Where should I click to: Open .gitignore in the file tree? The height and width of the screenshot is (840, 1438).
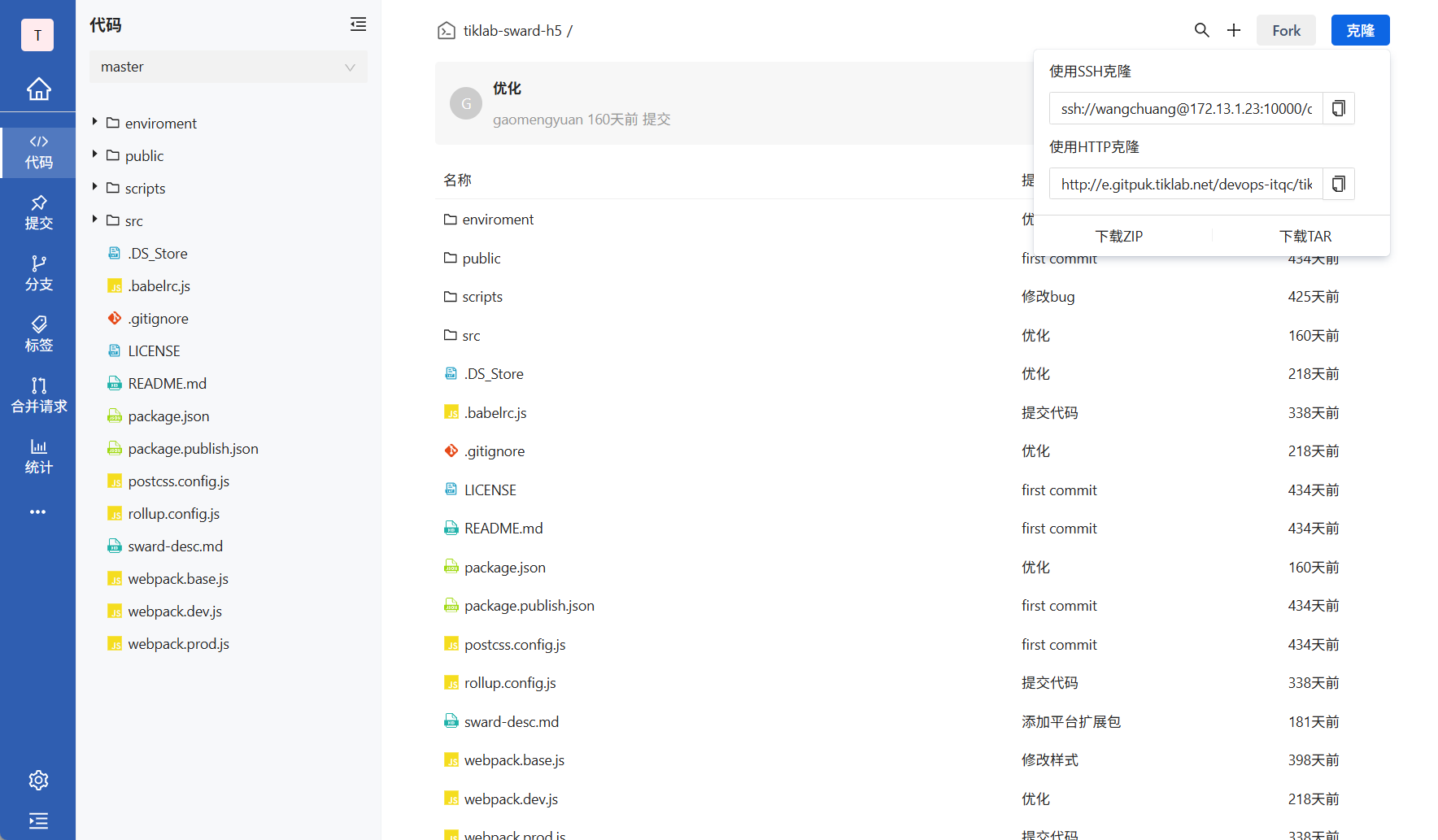(159, 318)
